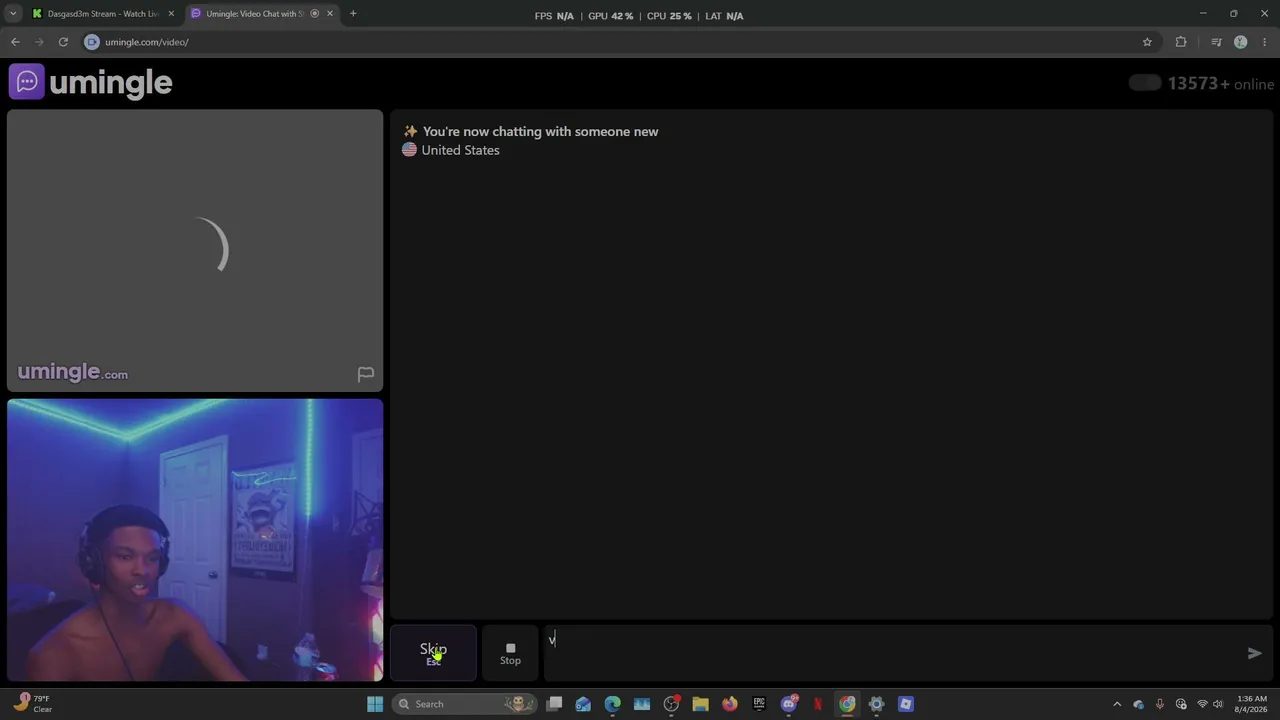Open the volume speaker tray icon
The image size is (1280, 720).
point(1218,704)
